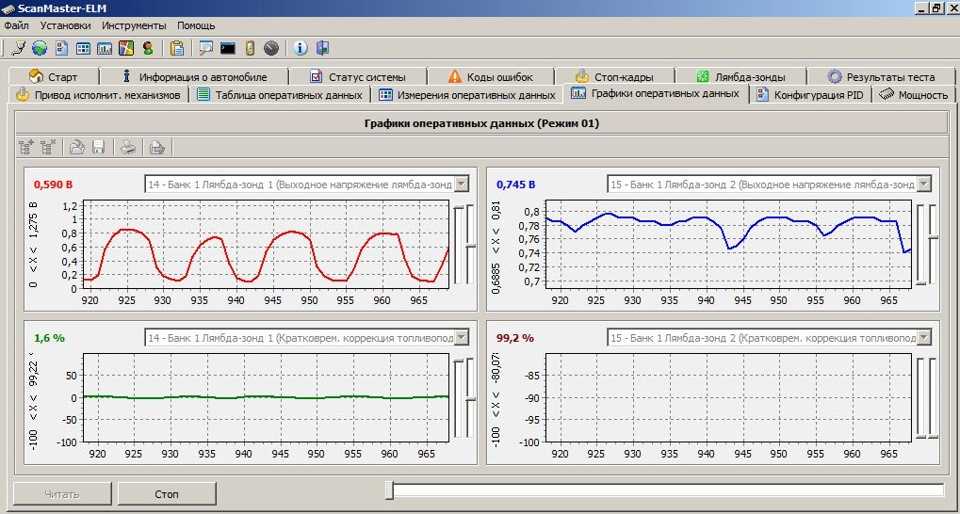This screenshot has width=960, height=514.
Task: Click the Стоп button
Action: click(x=167, y=494)
